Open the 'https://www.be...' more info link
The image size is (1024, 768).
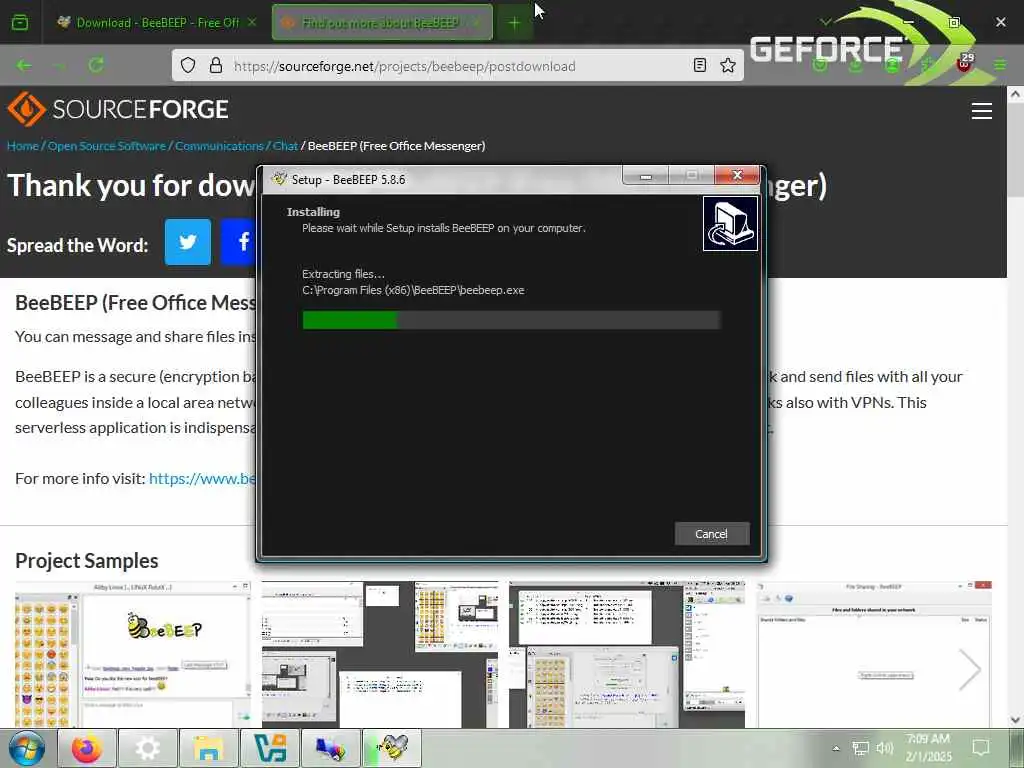pyautogui.click(x=202, y=479)
